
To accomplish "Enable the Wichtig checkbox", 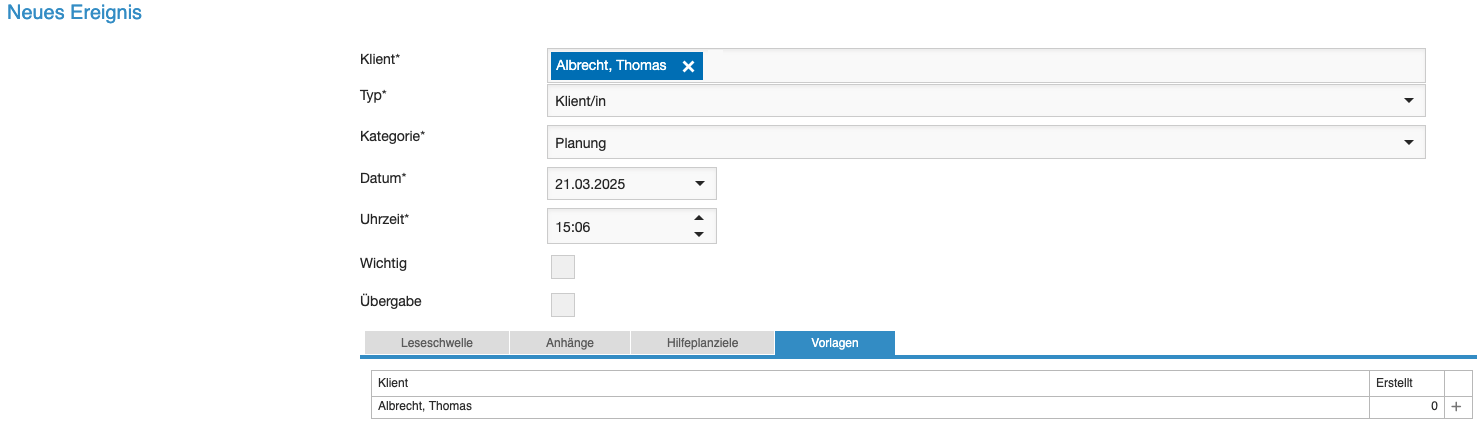I will (x=563, y=266).
